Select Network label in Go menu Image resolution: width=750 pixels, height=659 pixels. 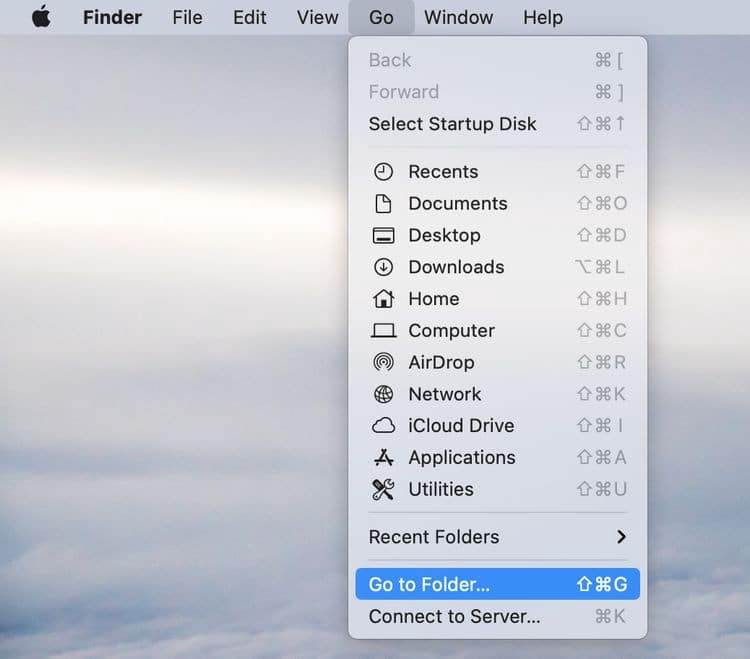coord(445,394)
